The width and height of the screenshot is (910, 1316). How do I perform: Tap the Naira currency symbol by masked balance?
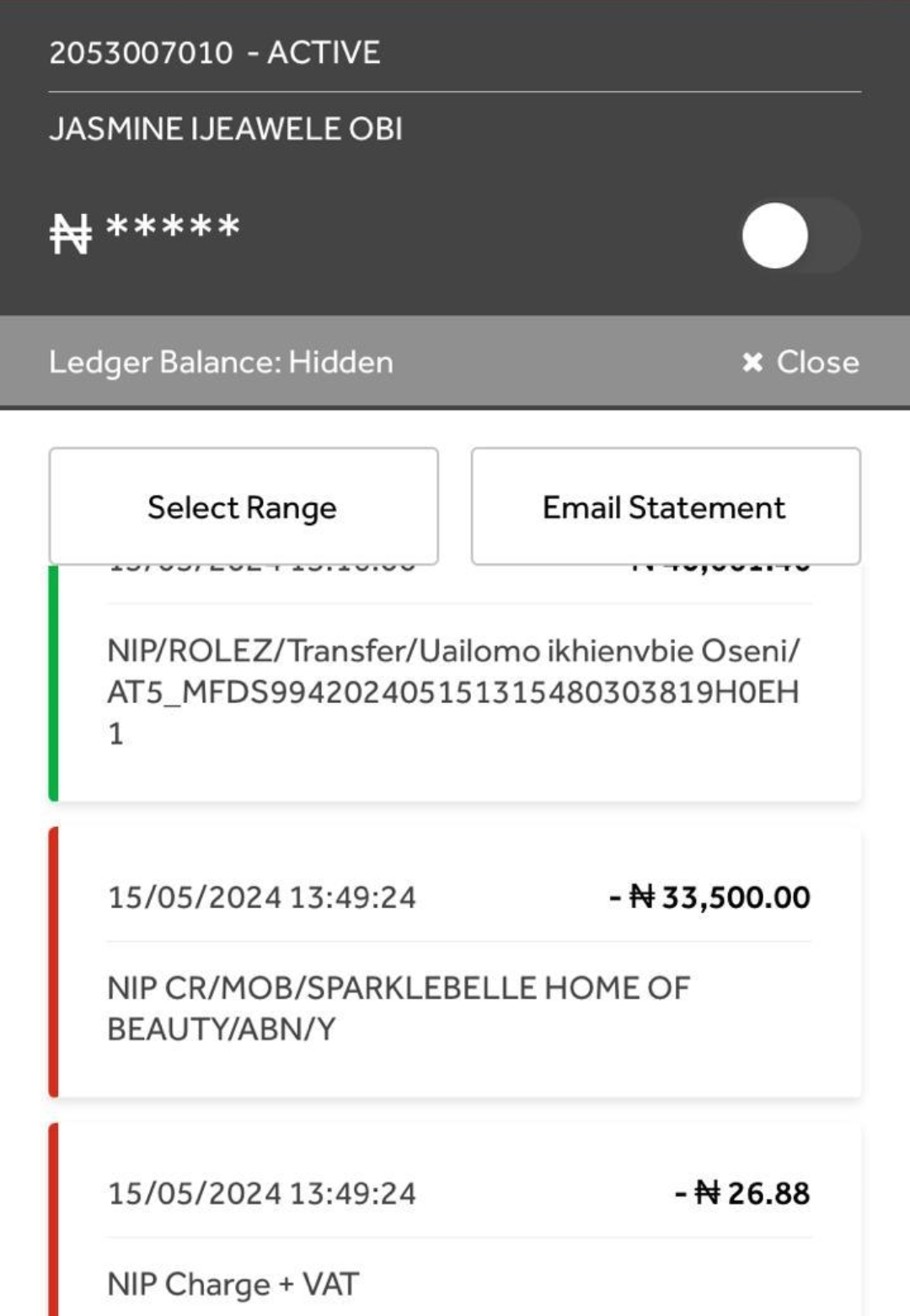(70, 233)
